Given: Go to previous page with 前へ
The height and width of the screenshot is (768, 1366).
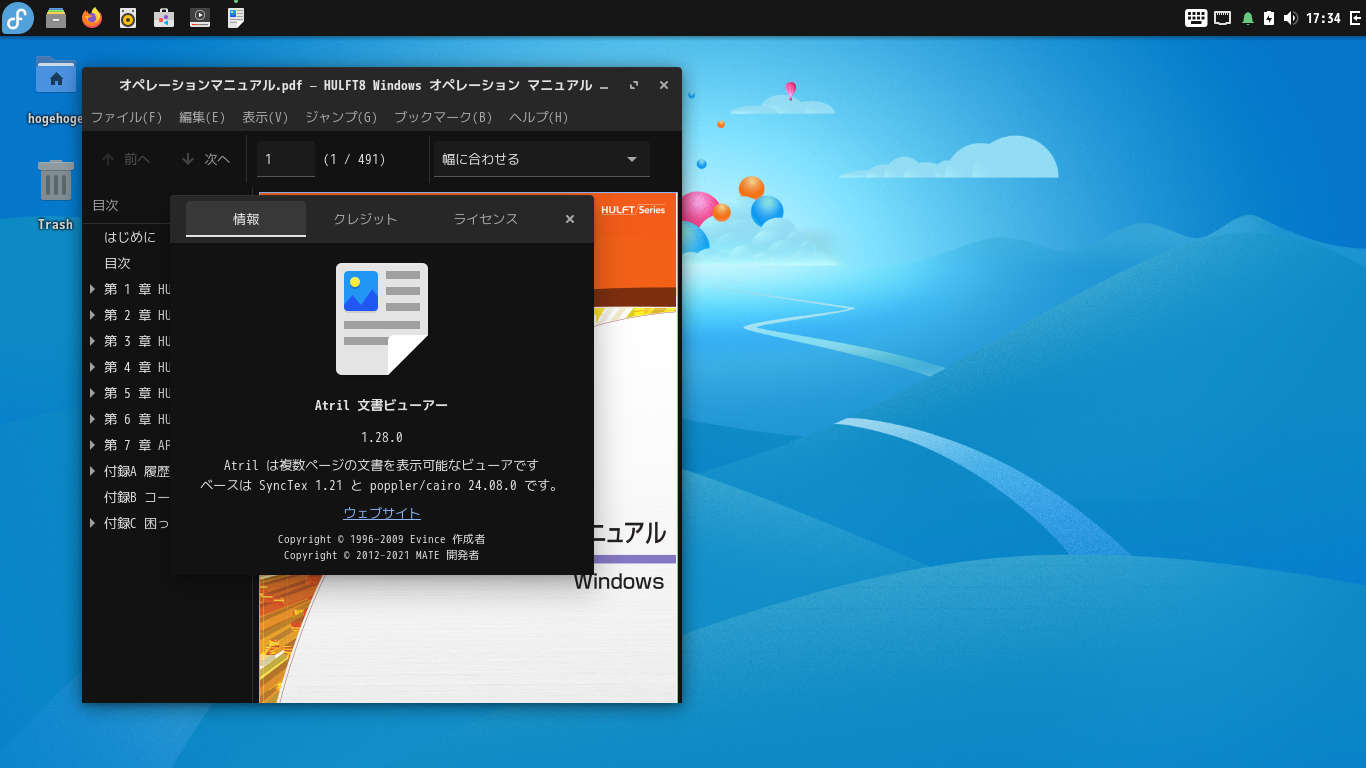Looking at the screenshot, I should [x=126, y=159].
